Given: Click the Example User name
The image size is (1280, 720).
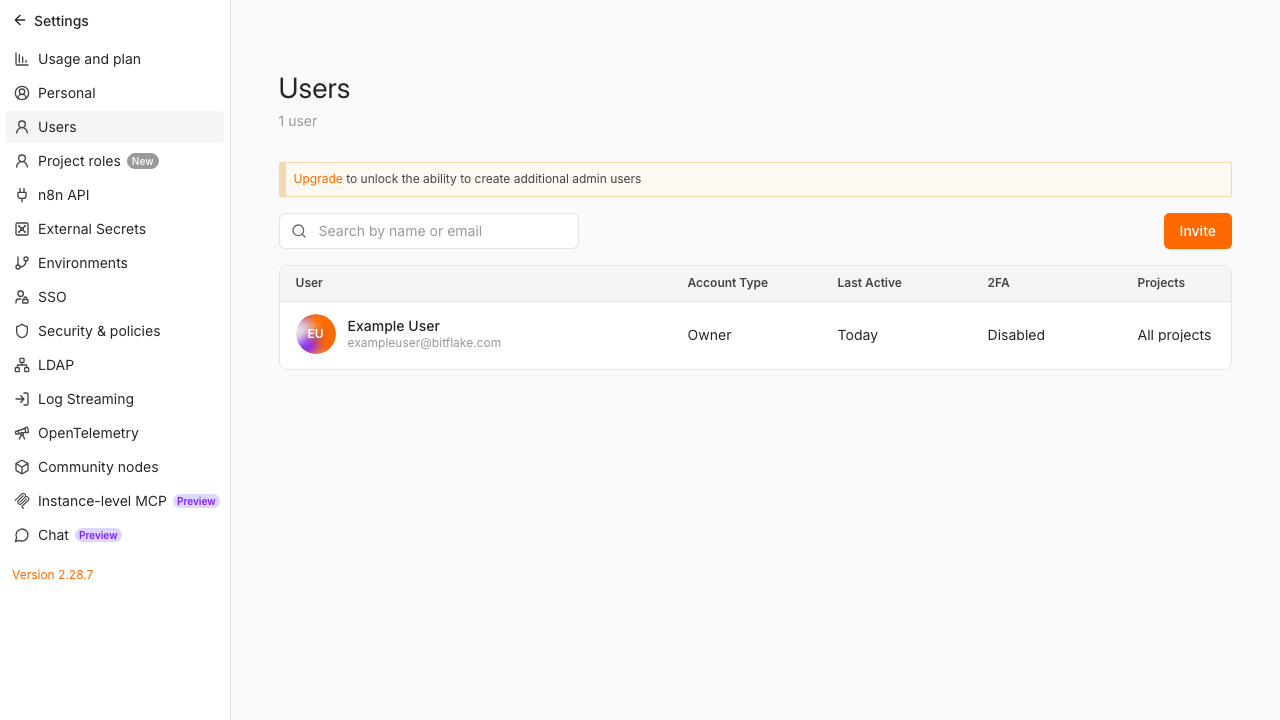Looking at the screenshot, I should point(393,326).
